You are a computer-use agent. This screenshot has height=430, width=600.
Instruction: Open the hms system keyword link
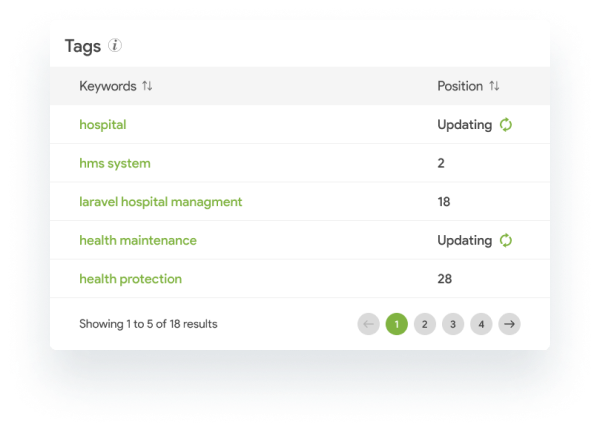115,163
